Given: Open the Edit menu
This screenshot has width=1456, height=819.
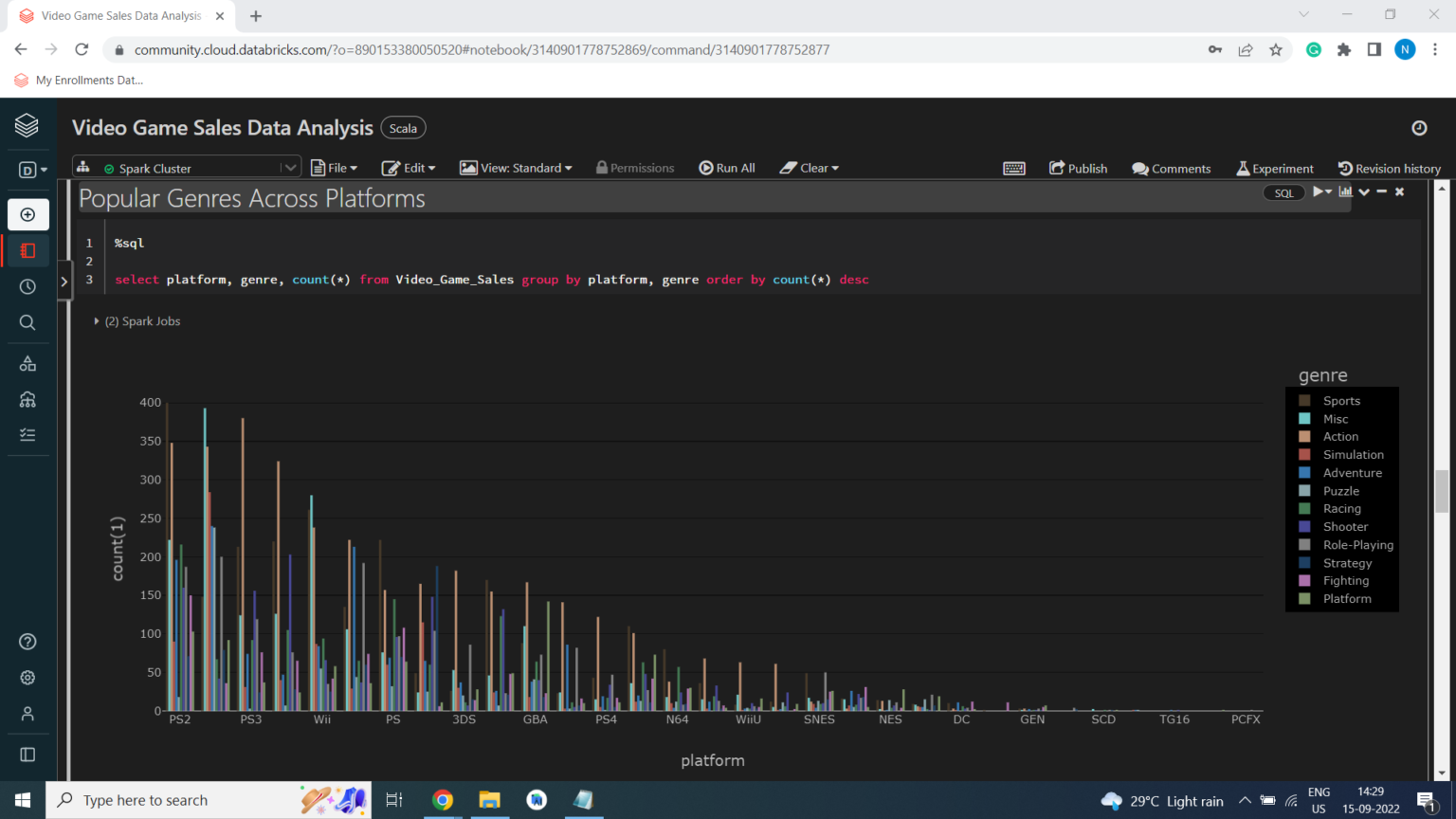Looking at the screenshot, I should [409, 168].
